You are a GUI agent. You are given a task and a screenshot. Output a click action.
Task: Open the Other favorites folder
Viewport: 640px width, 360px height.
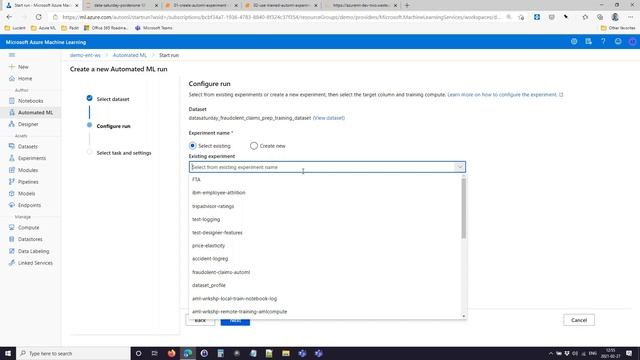(x=618, y=28)
